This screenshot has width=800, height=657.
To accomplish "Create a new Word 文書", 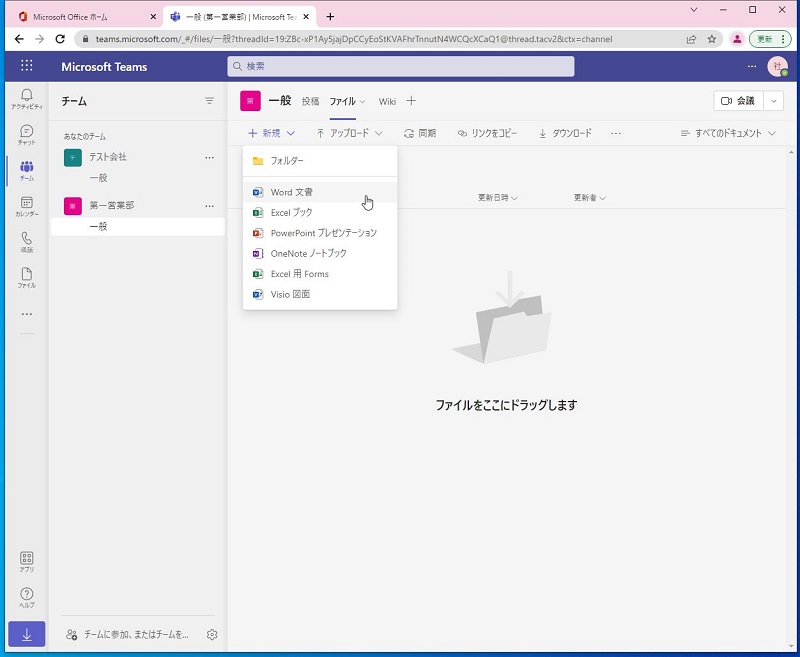I will pyautogui.click(x=320, y=192).
